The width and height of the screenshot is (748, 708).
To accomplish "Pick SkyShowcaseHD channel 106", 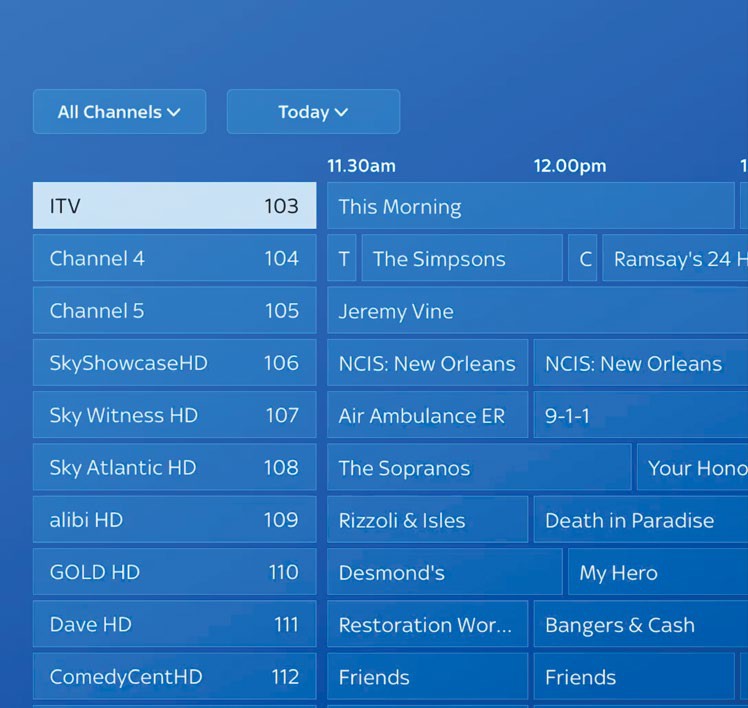I will (174, 363).
